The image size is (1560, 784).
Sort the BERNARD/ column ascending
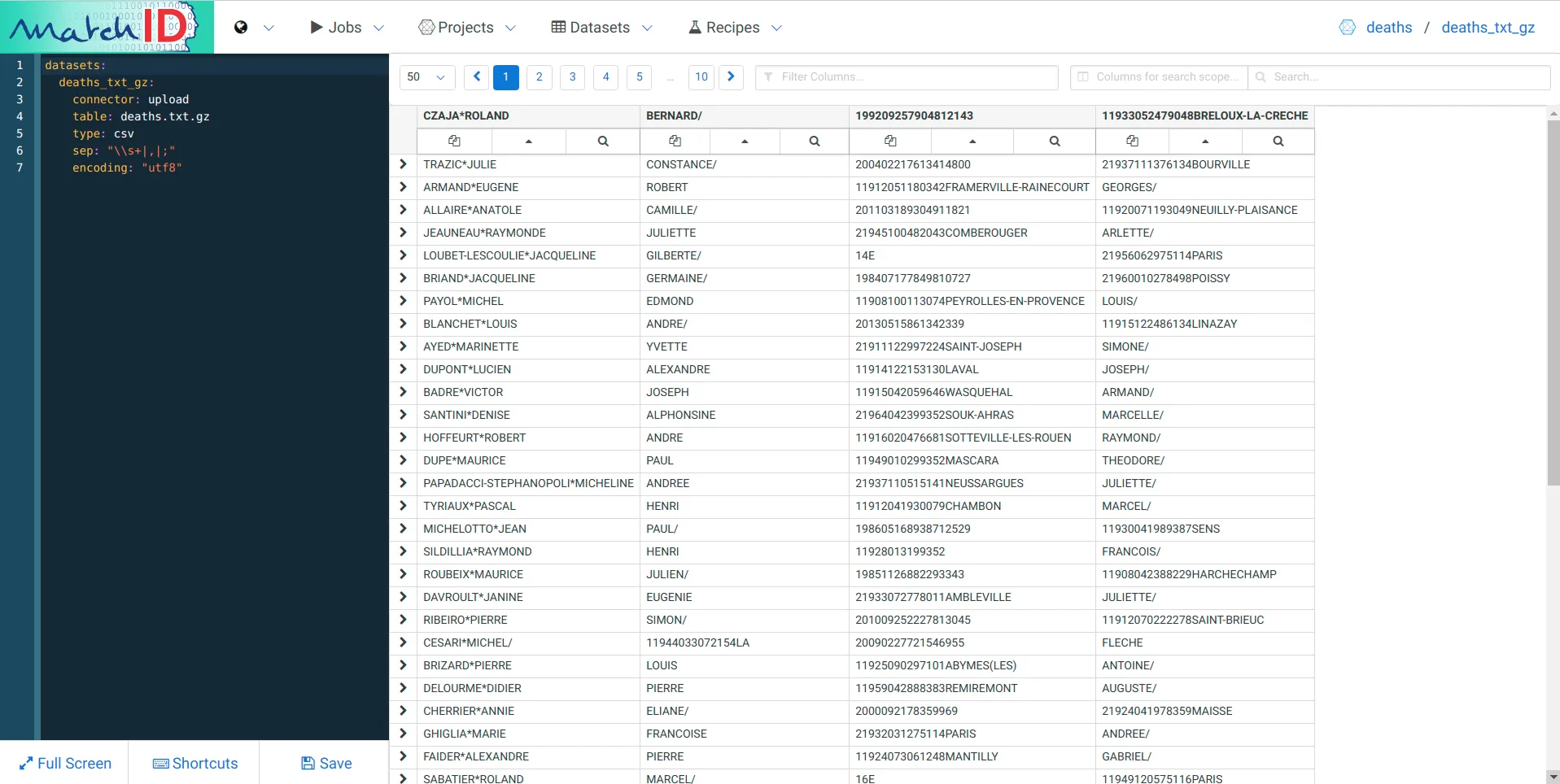(744, 141)
